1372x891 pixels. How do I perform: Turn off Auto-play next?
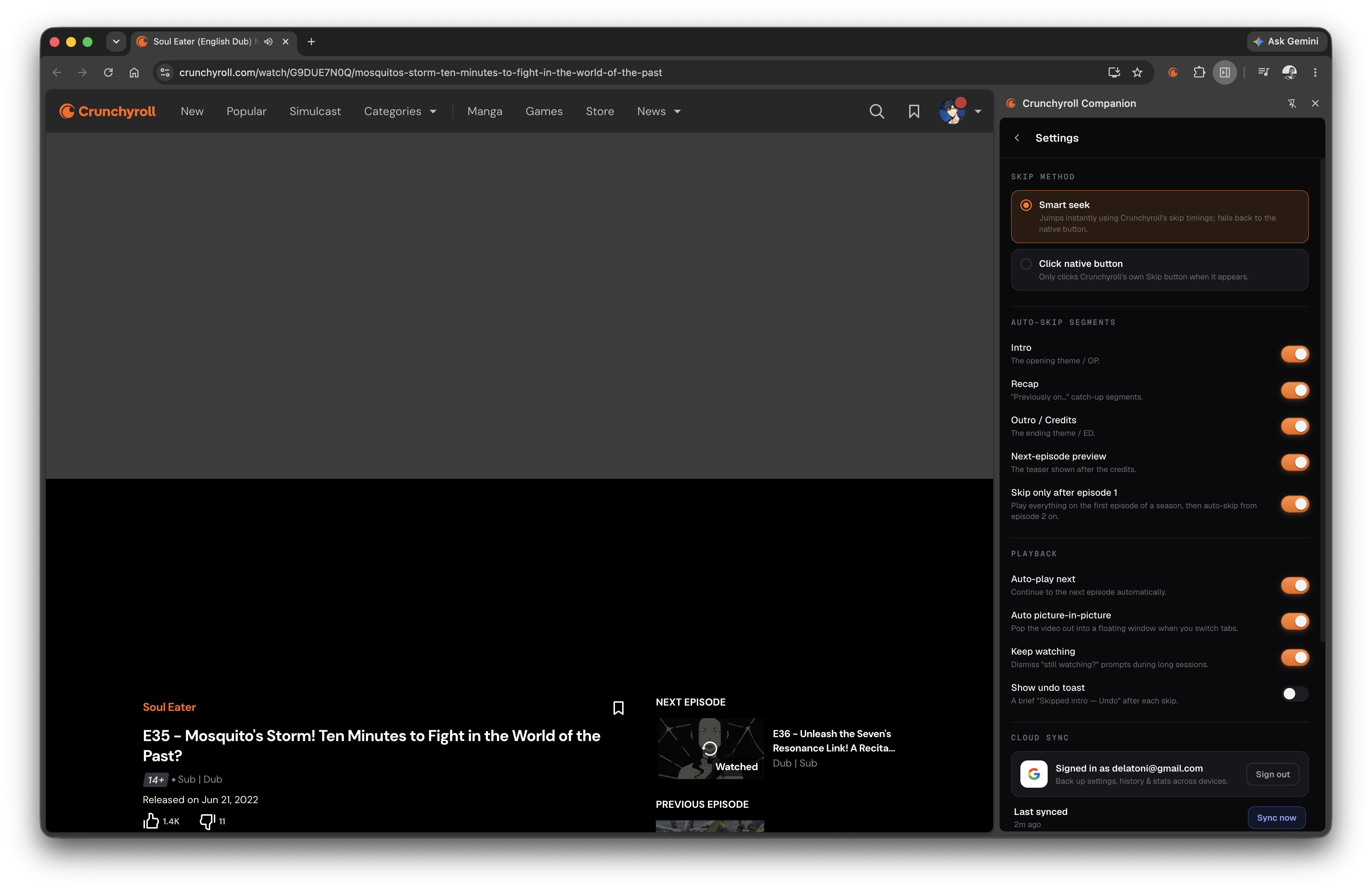[x=1295, y=585]
